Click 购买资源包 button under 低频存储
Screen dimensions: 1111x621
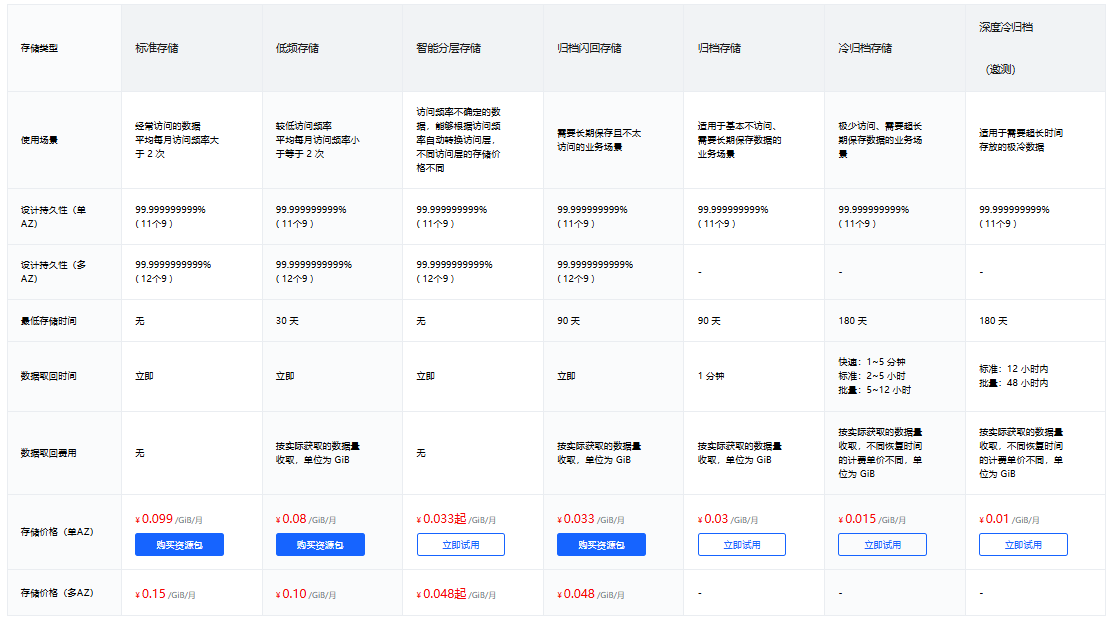click(320, 544)
